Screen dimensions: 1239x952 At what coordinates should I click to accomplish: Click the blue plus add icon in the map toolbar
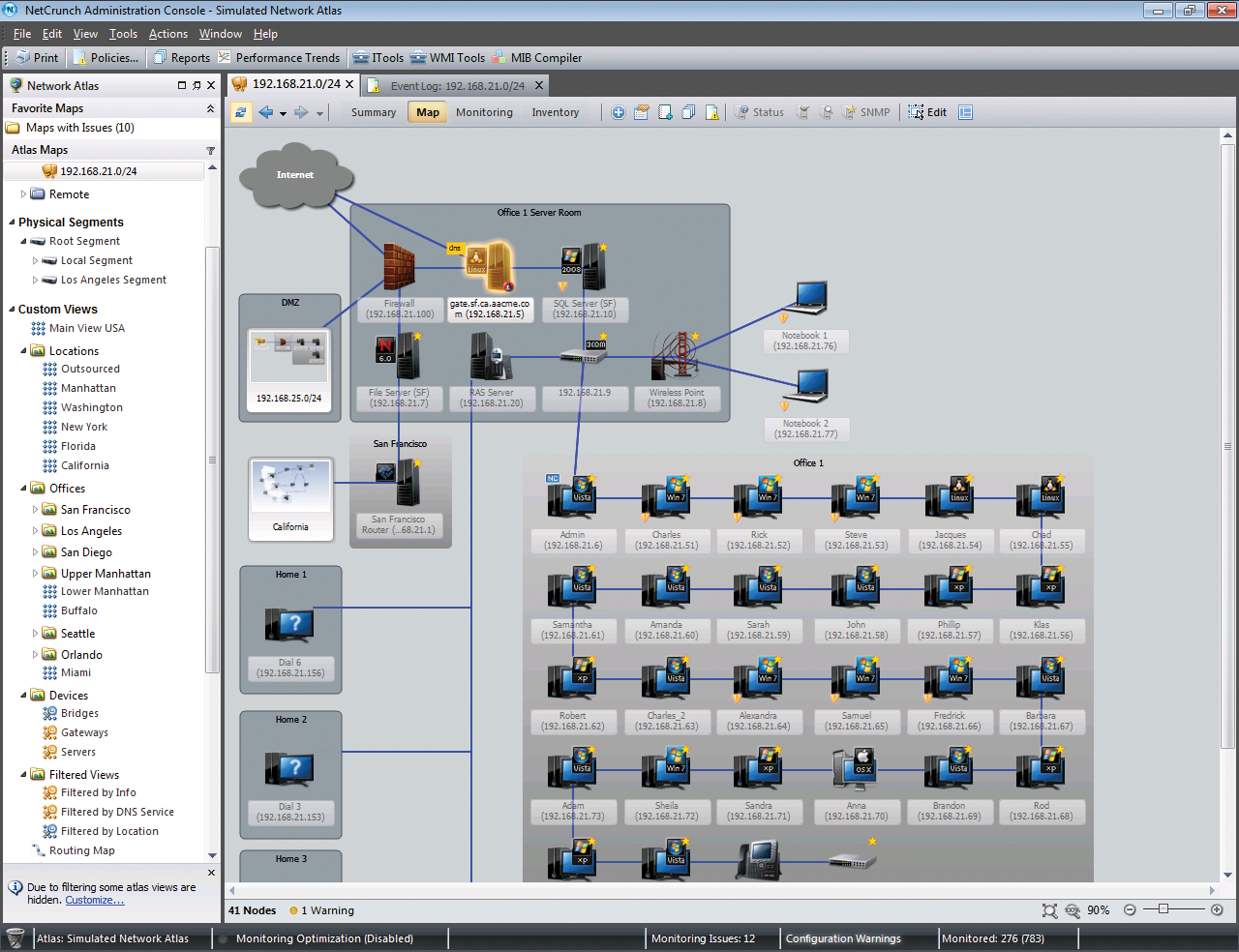pyautogui.click(x=618, y=112)
